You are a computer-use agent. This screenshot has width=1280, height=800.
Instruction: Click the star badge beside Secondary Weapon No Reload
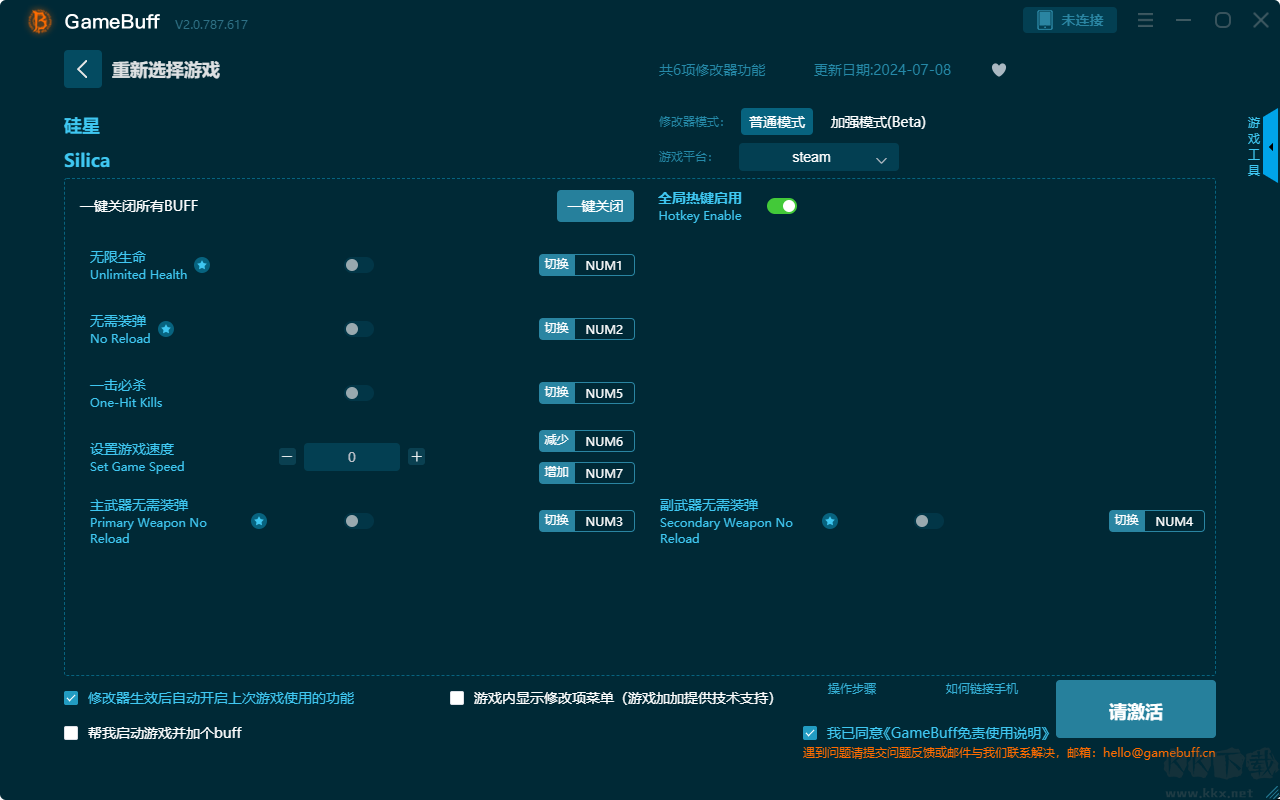click(830, 521)
